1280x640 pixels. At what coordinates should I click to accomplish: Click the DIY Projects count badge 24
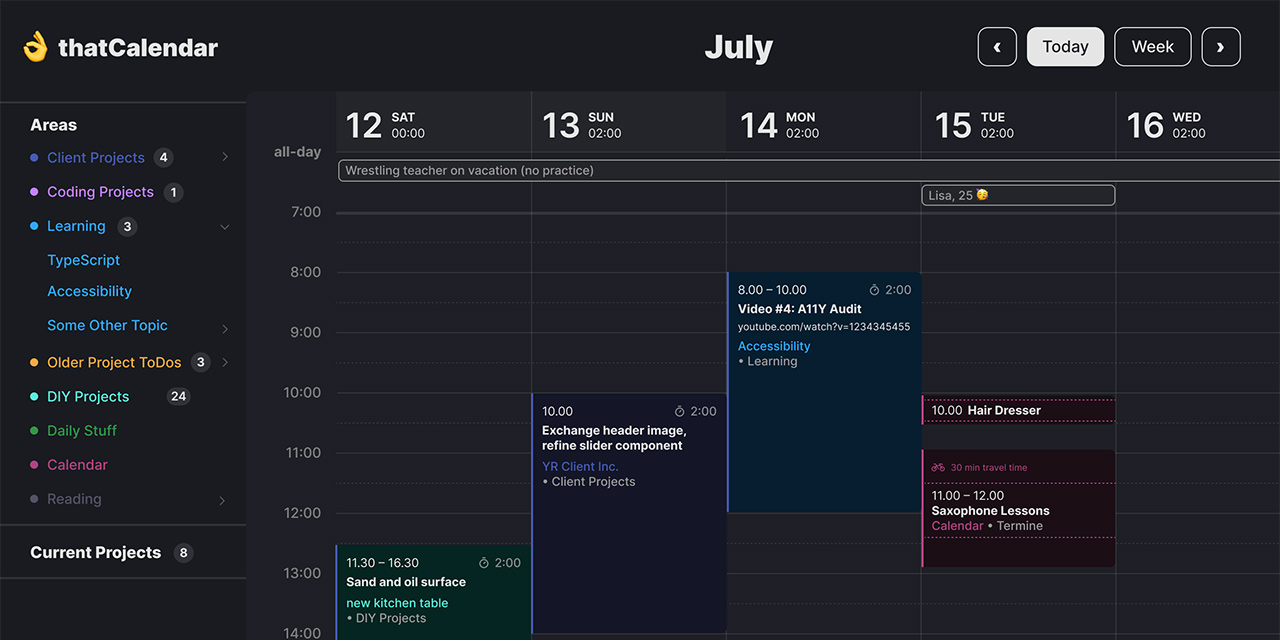[x=178, y=396]
